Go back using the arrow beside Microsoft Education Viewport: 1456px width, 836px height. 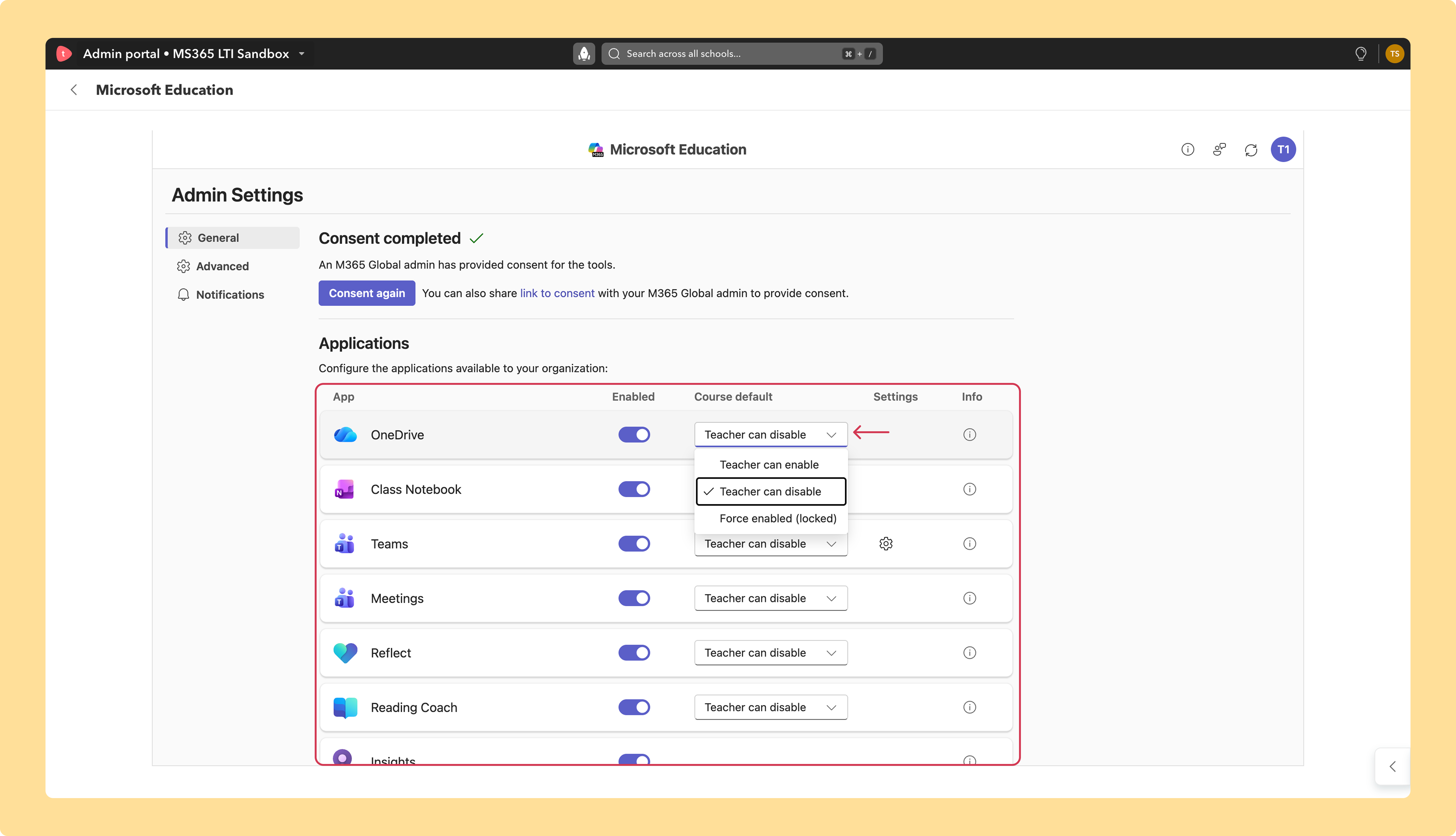73,90
